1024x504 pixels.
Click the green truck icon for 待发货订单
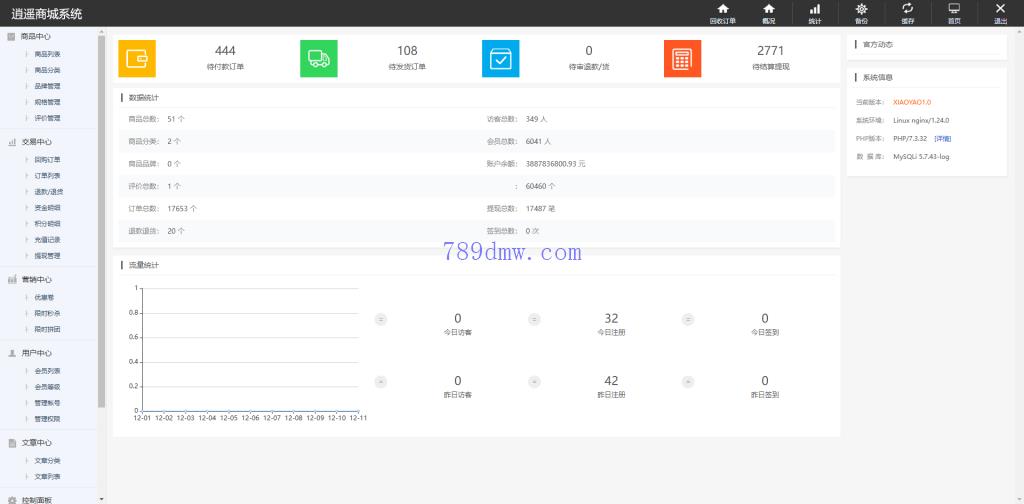click(319, 58)
